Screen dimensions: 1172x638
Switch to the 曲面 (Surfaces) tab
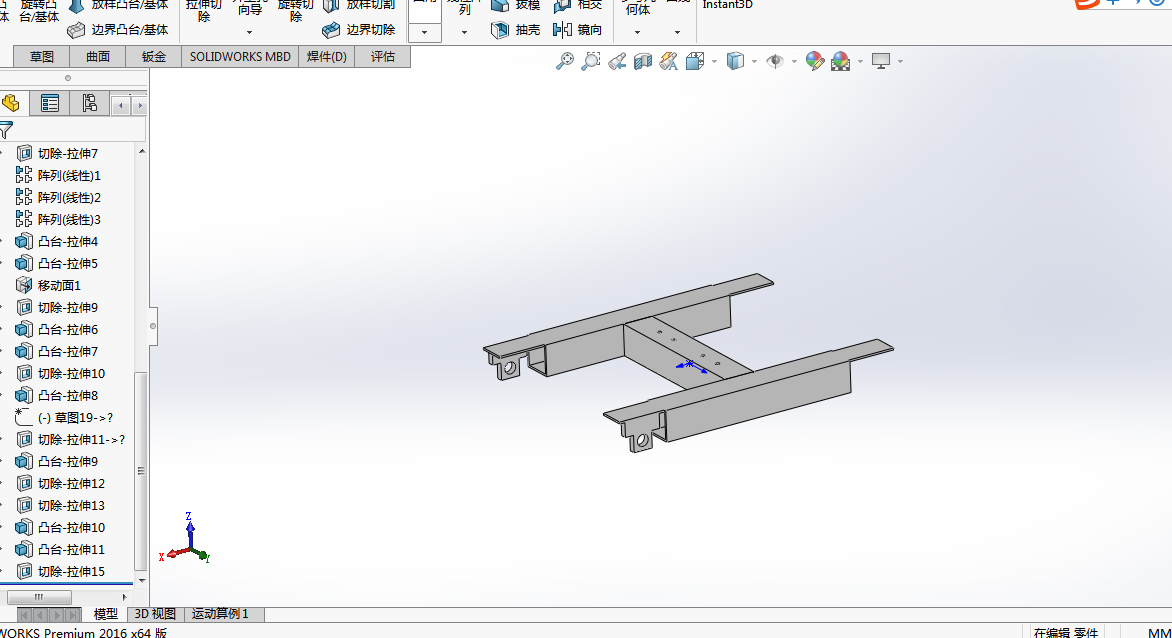97,57
